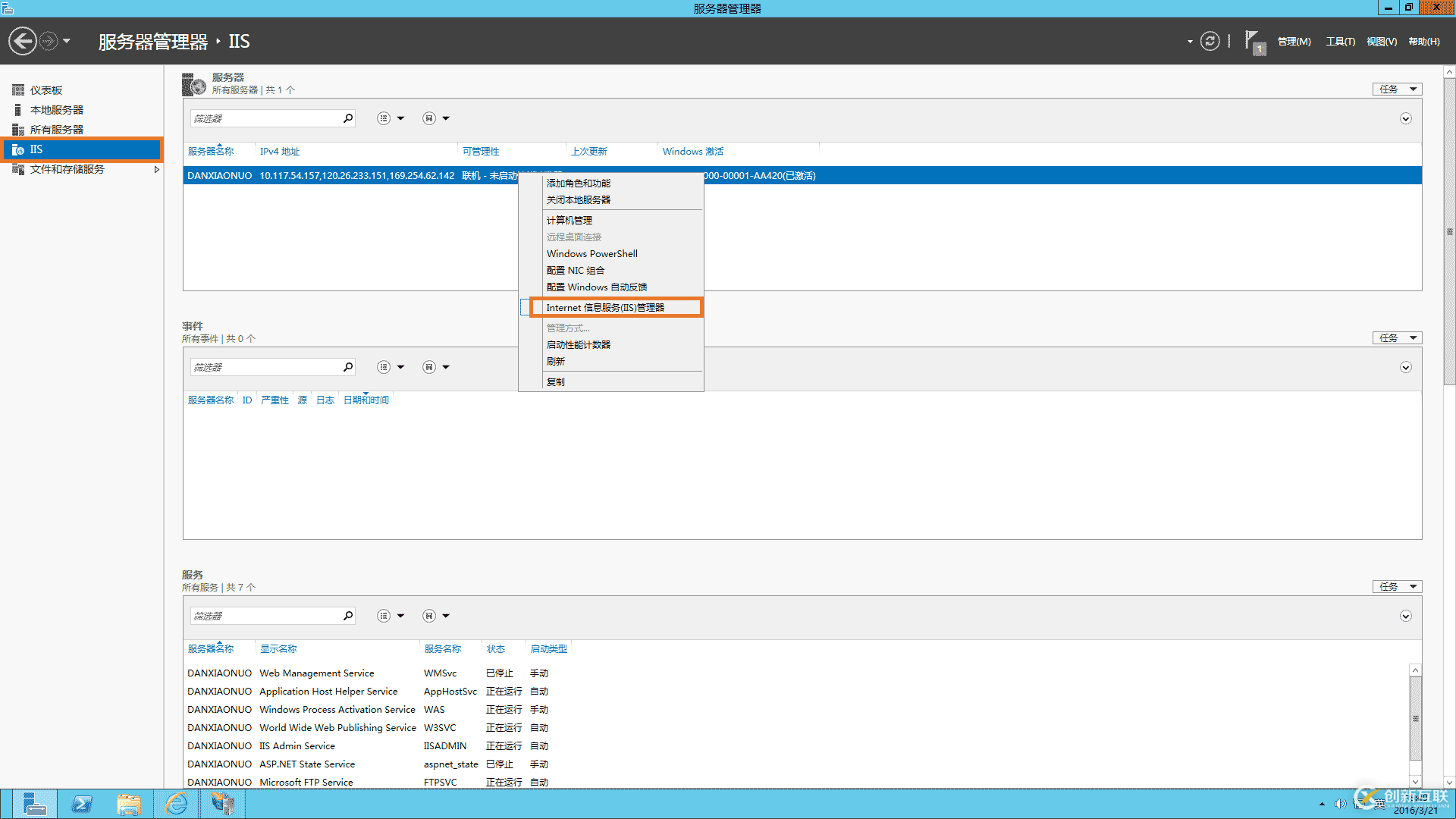Click search magnifier in 服务 filter
Viewport: 1456px width, 819px height.
[x=348, y=616]
